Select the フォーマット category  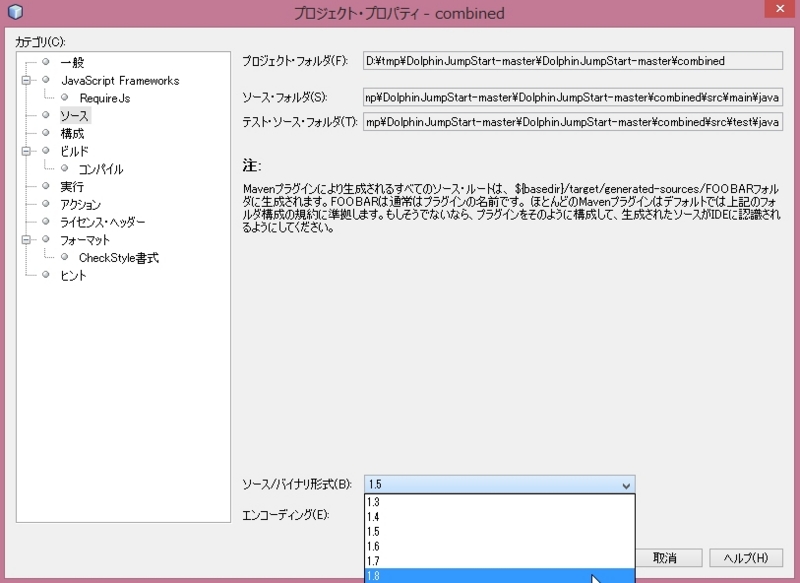click(85, 240)
